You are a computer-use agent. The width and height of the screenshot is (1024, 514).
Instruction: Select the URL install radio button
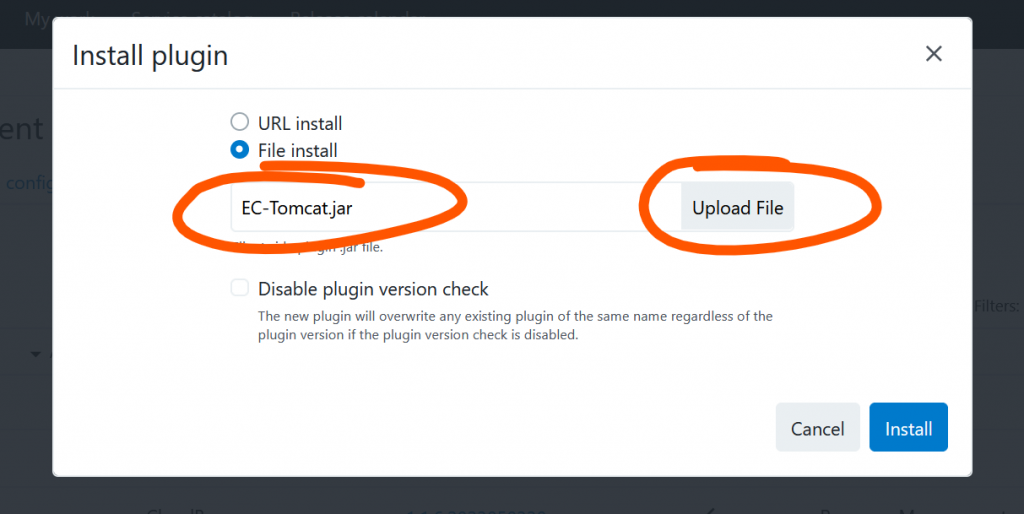point(240,123)
